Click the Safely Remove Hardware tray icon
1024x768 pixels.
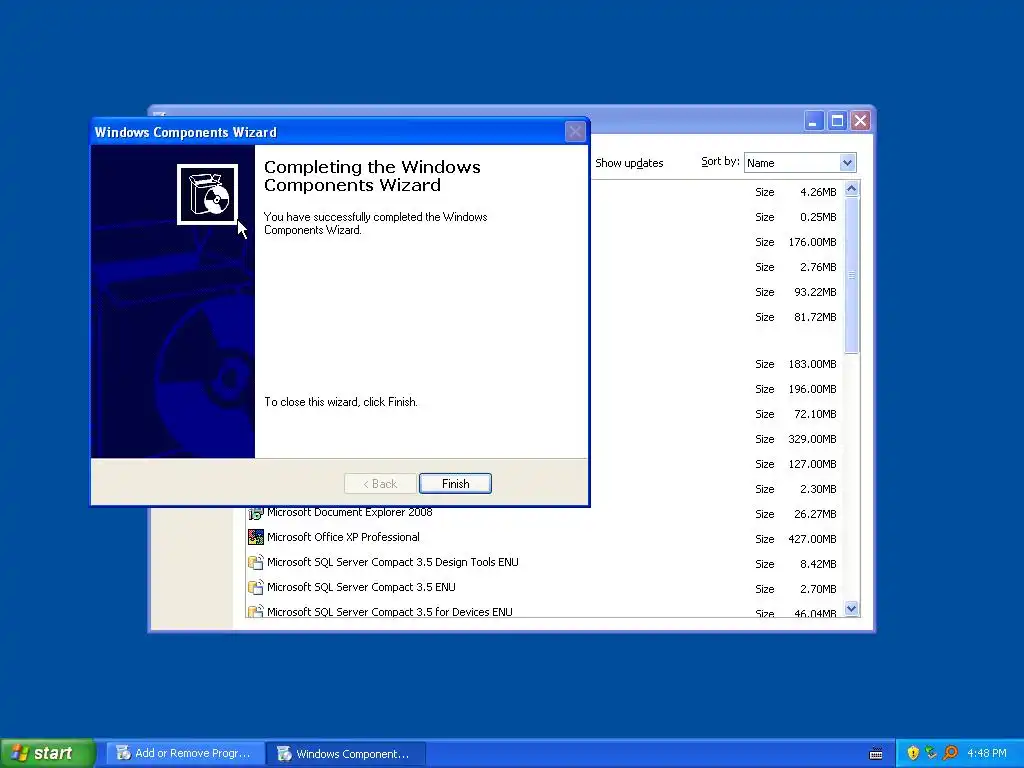931,753
